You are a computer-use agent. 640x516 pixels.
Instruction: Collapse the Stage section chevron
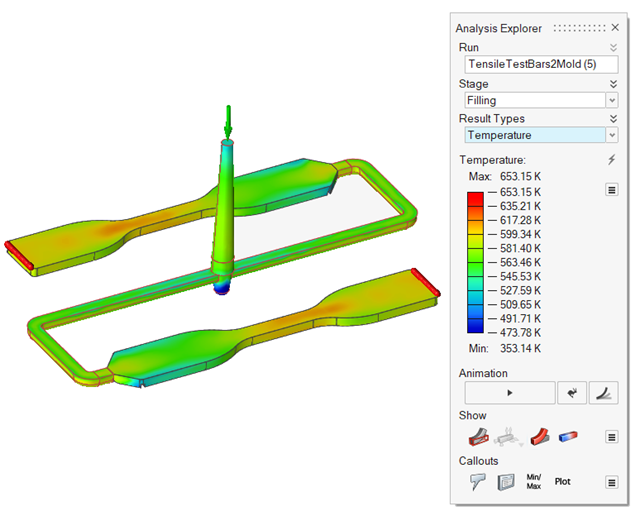[612, 84]
